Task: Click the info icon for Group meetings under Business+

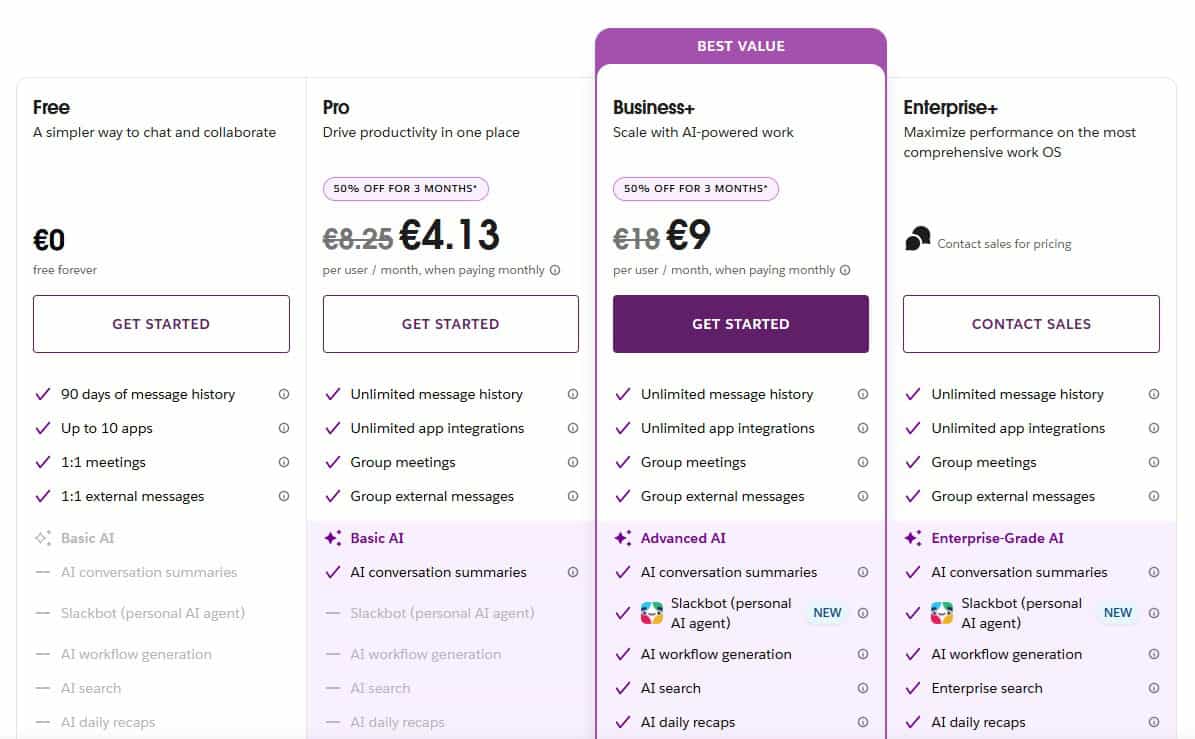Action: tap(863, 462)
